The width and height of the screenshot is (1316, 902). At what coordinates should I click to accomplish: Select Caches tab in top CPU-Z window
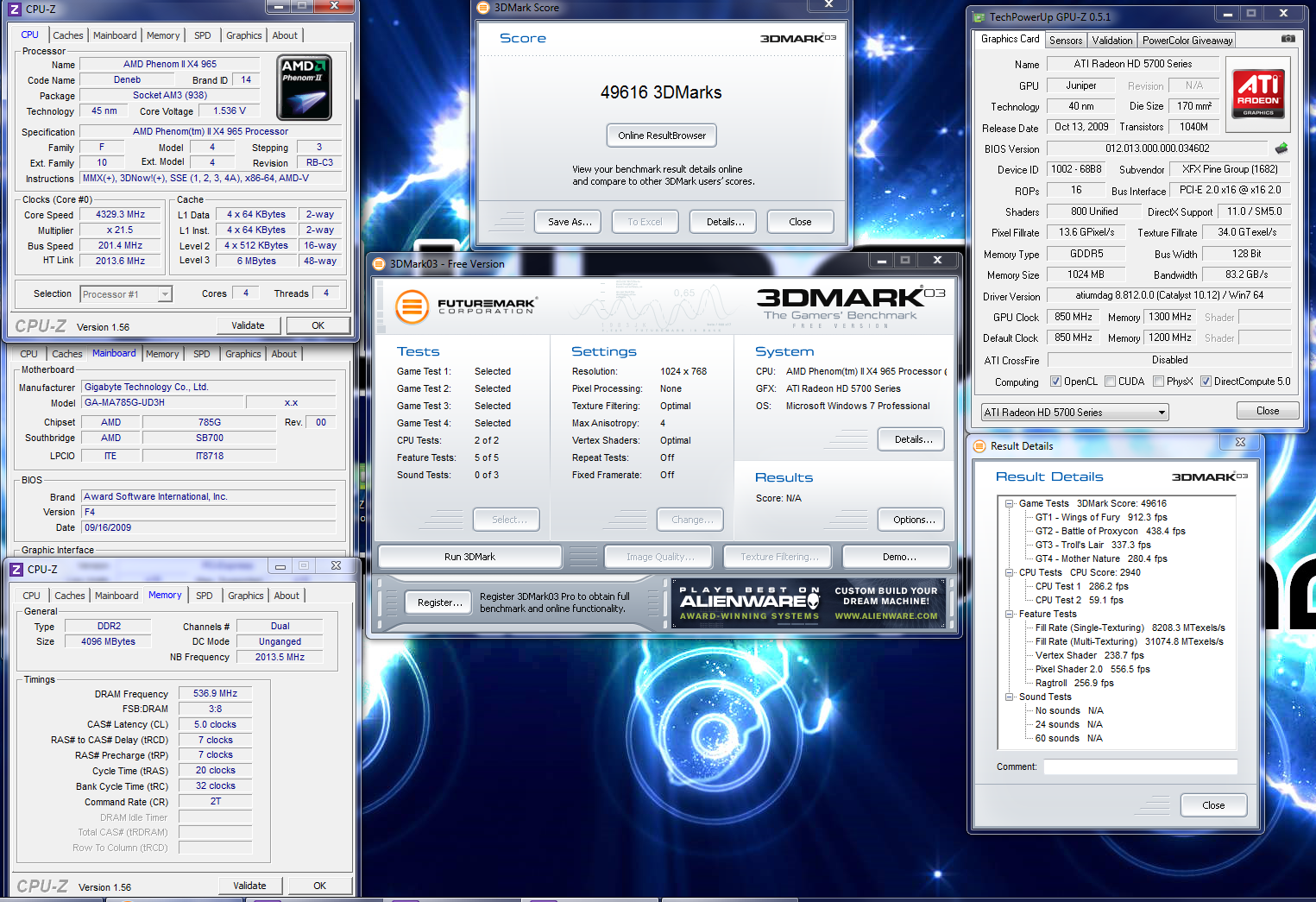(x=68, y=35)
